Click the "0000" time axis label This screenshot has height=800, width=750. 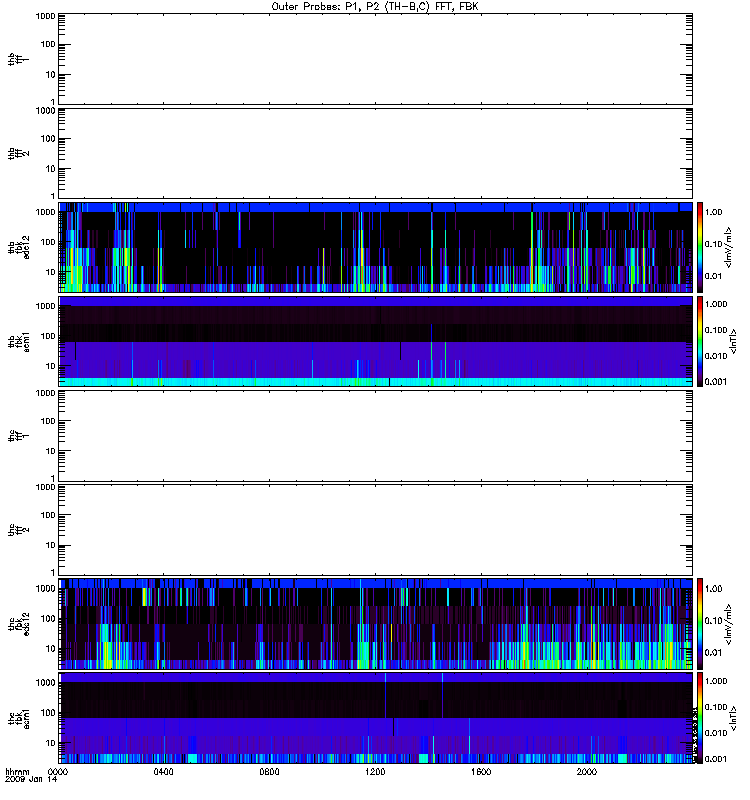(58, 772)
